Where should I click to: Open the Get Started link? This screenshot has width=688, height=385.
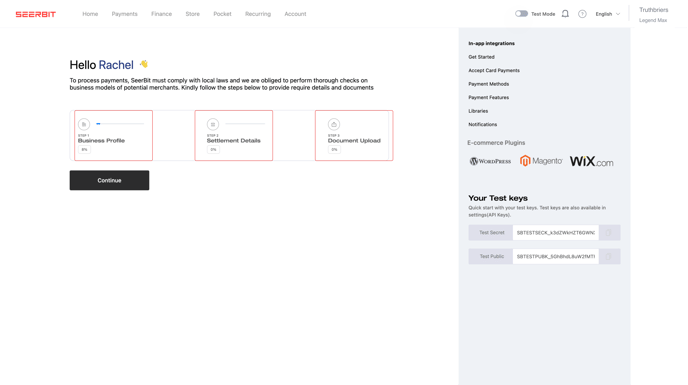[x=481, y=57]
